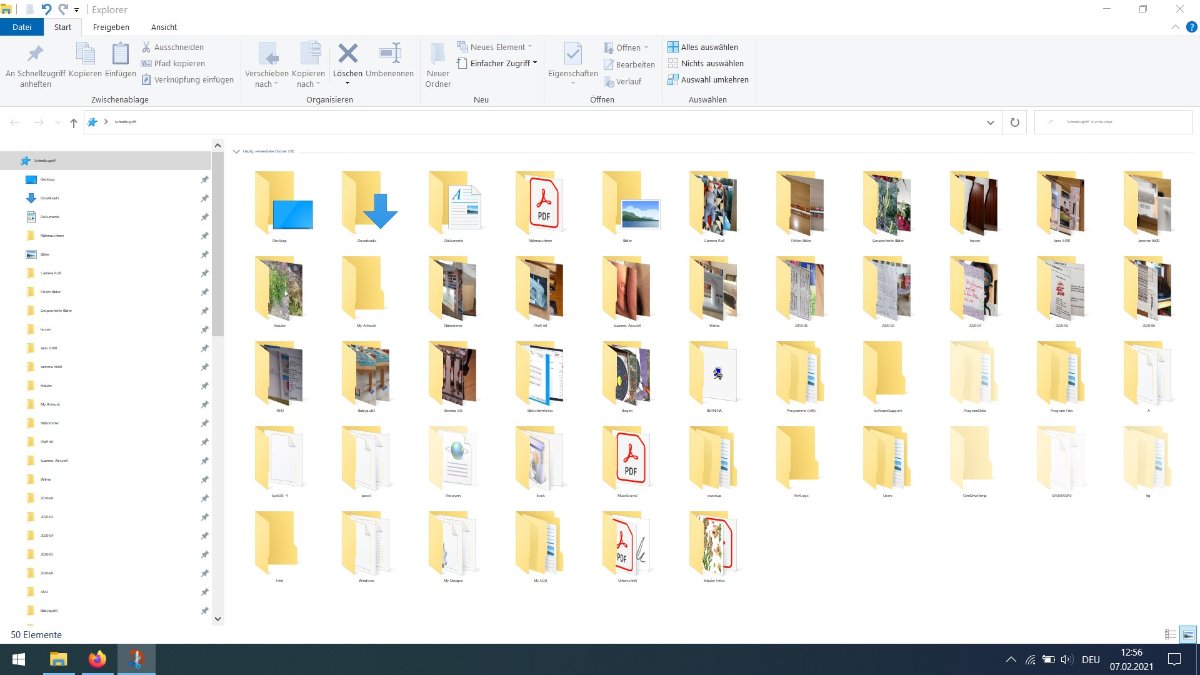Unpin Desktop using its sidebar pin icon

204,179
